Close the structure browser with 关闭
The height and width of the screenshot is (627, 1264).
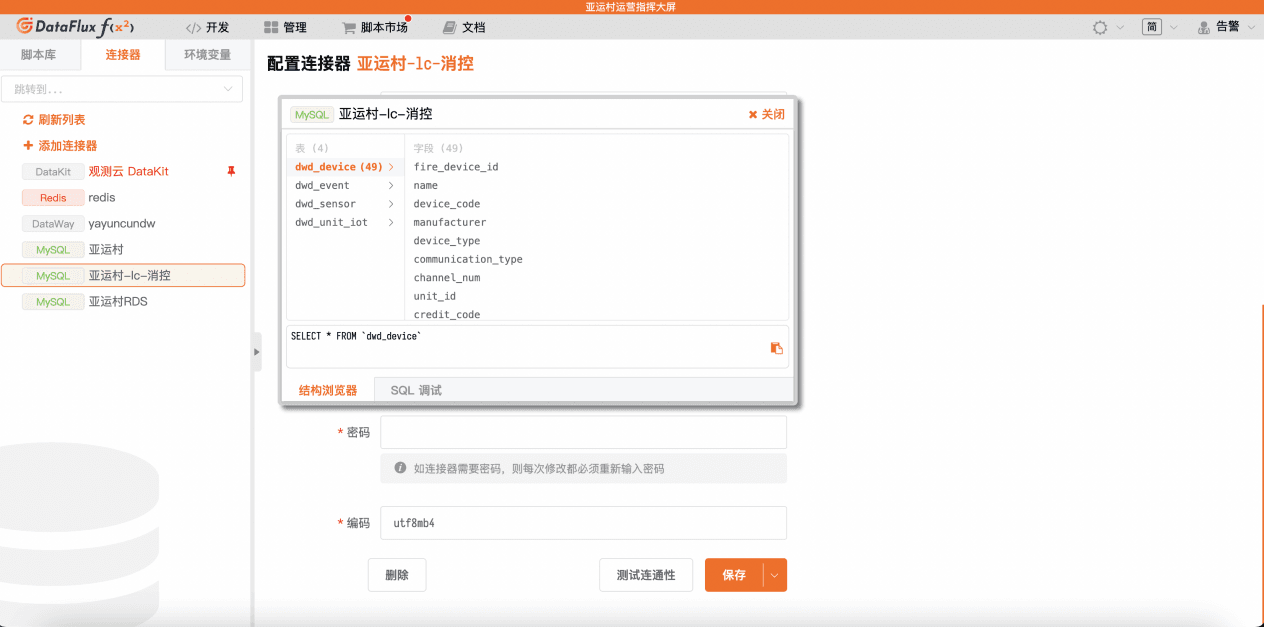click(x=767, y=115)
